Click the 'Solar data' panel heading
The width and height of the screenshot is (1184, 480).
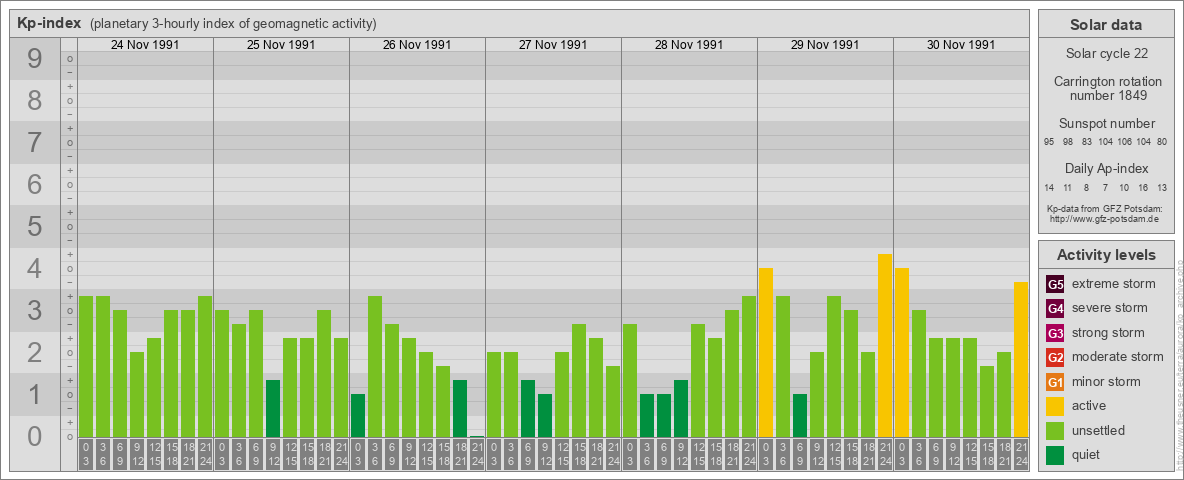click(x=1105, y=25)
